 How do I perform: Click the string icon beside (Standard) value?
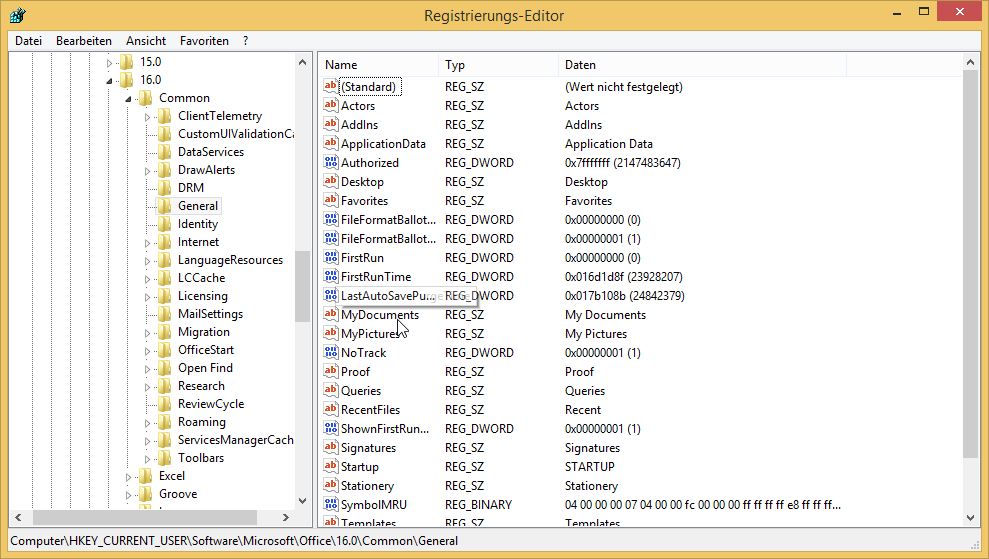click(331, 86)
